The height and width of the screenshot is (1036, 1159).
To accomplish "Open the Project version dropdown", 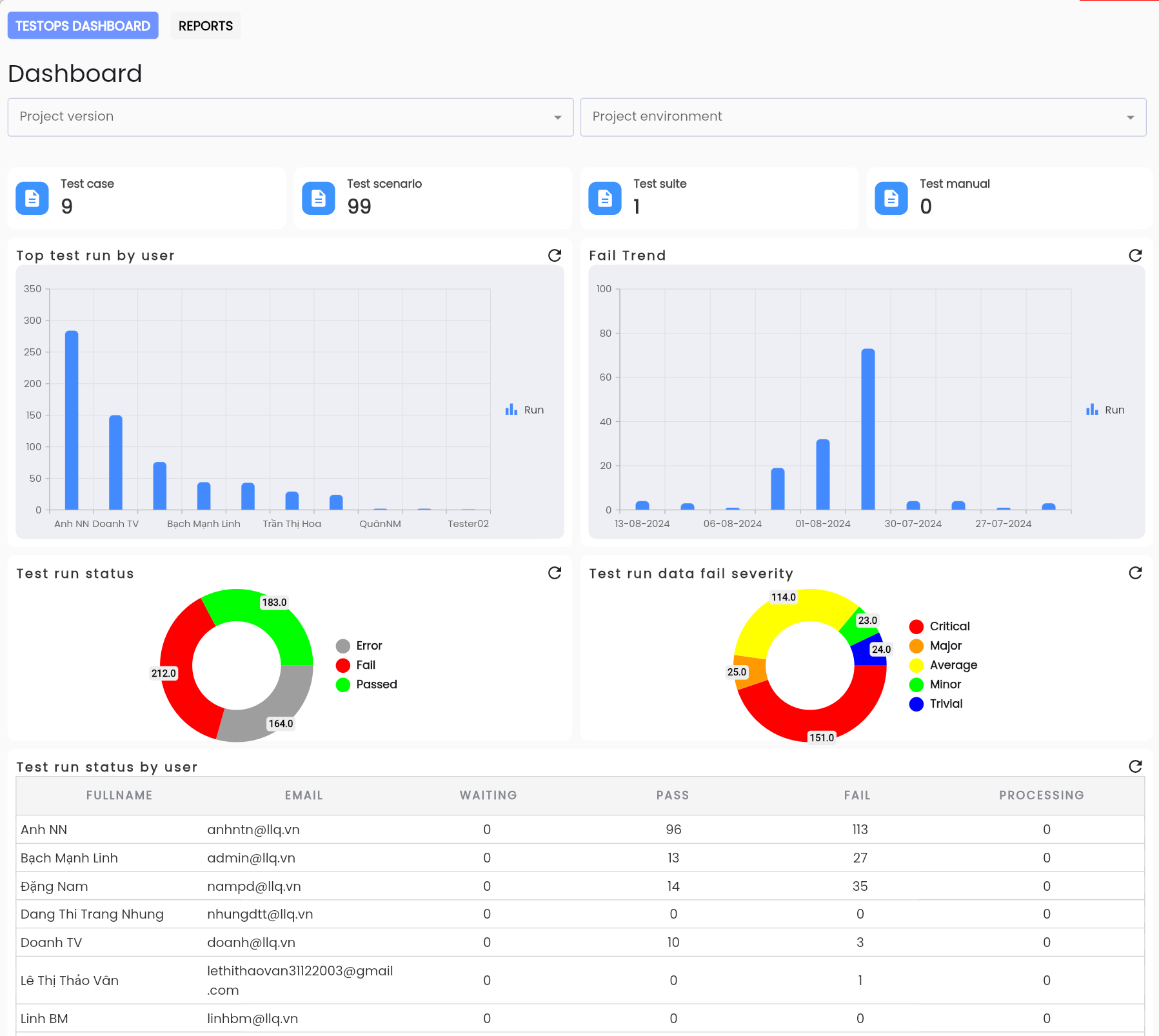I will 290,117.
